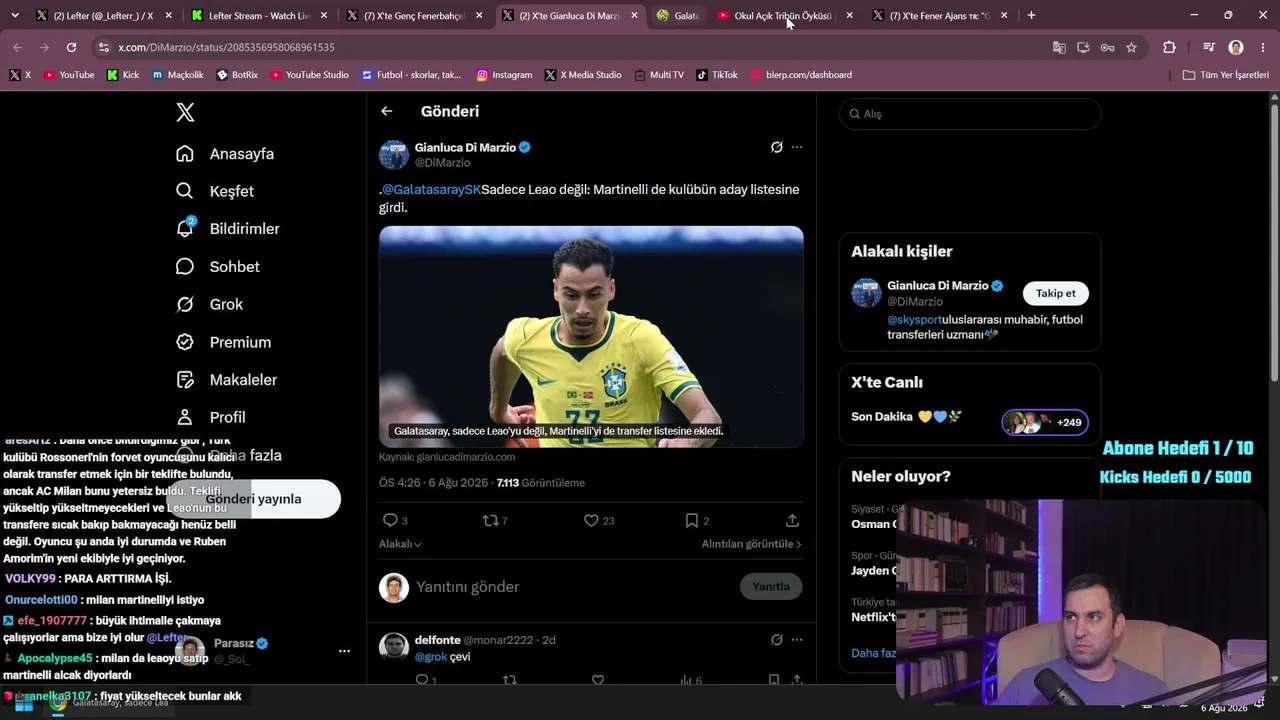Click the Takip et follow button
Image resolution: width=1280 pixels, height=720 pixels.
tap(1056, 293)
